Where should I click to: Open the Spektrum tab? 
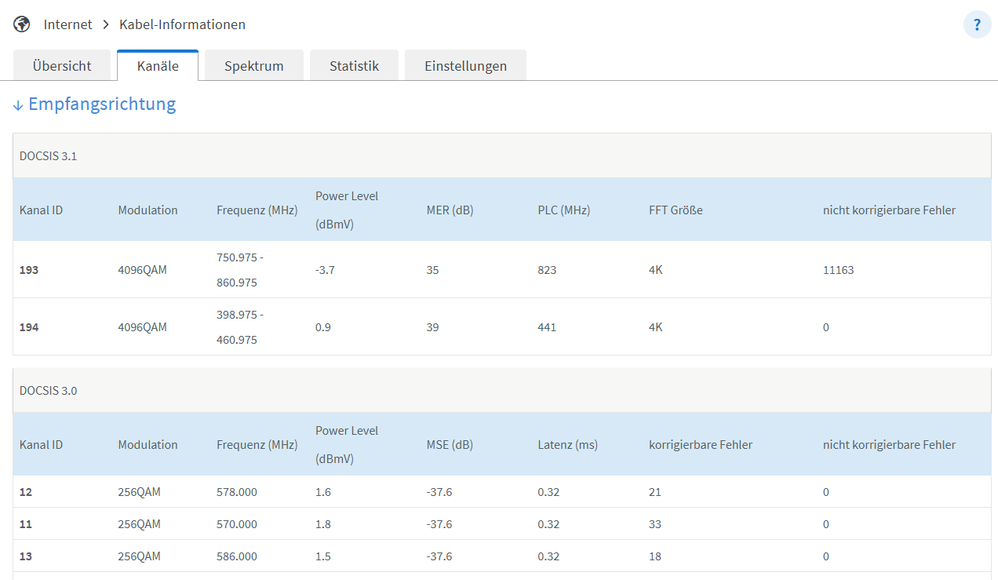point(254,66)
